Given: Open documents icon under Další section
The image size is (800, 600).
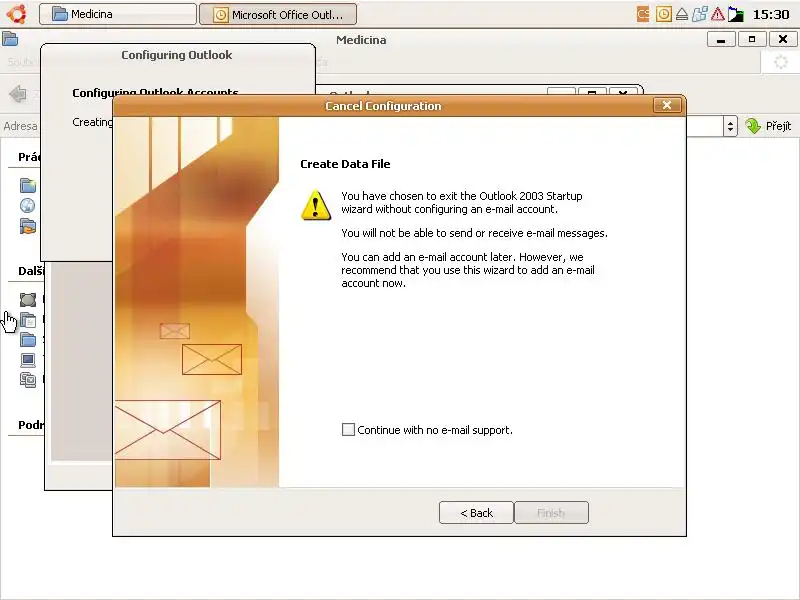Looking at the screenshot, I should [x=28, y=320].
